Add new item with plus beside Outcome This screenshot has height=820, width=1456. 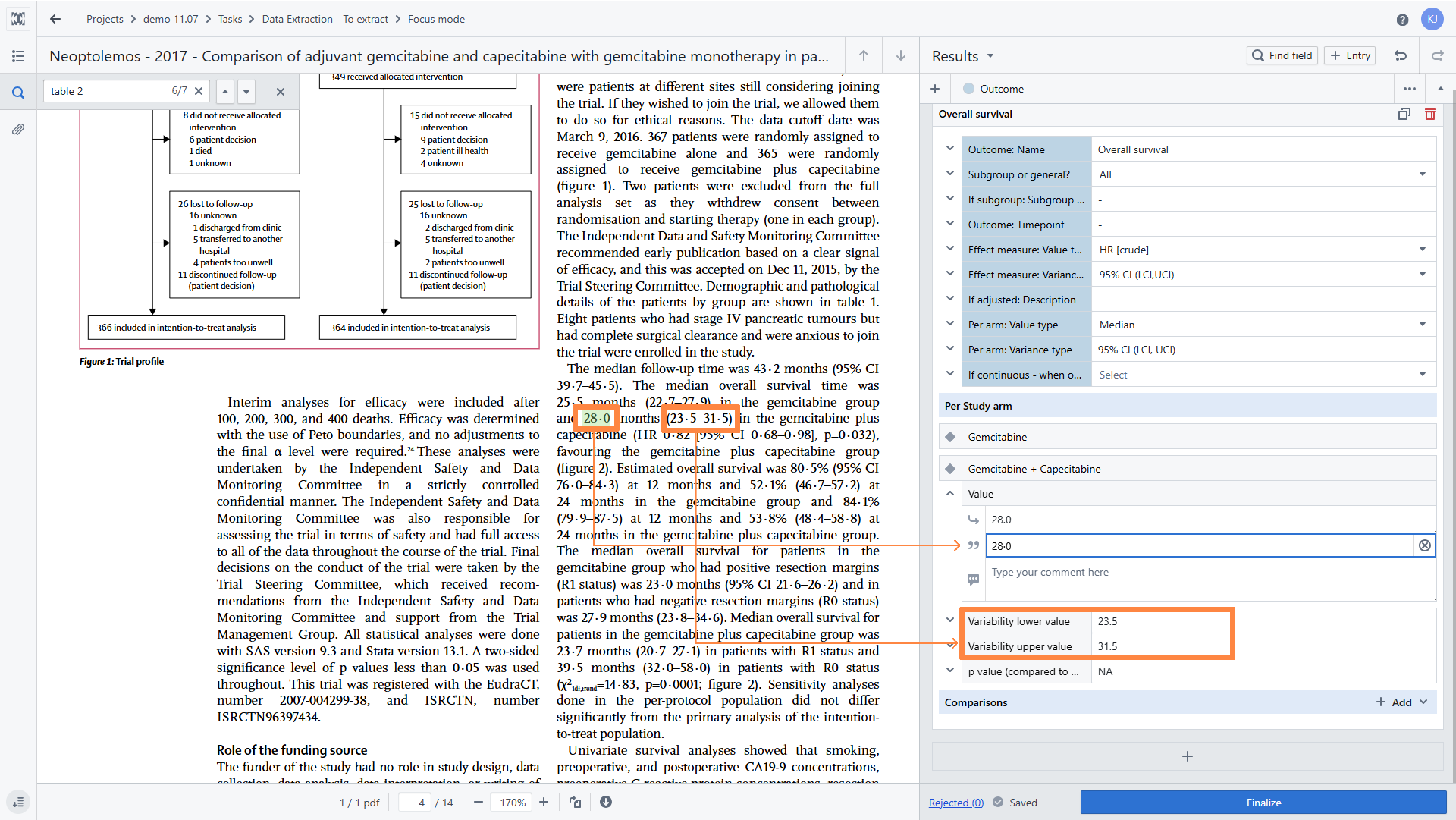pos(935,89)
